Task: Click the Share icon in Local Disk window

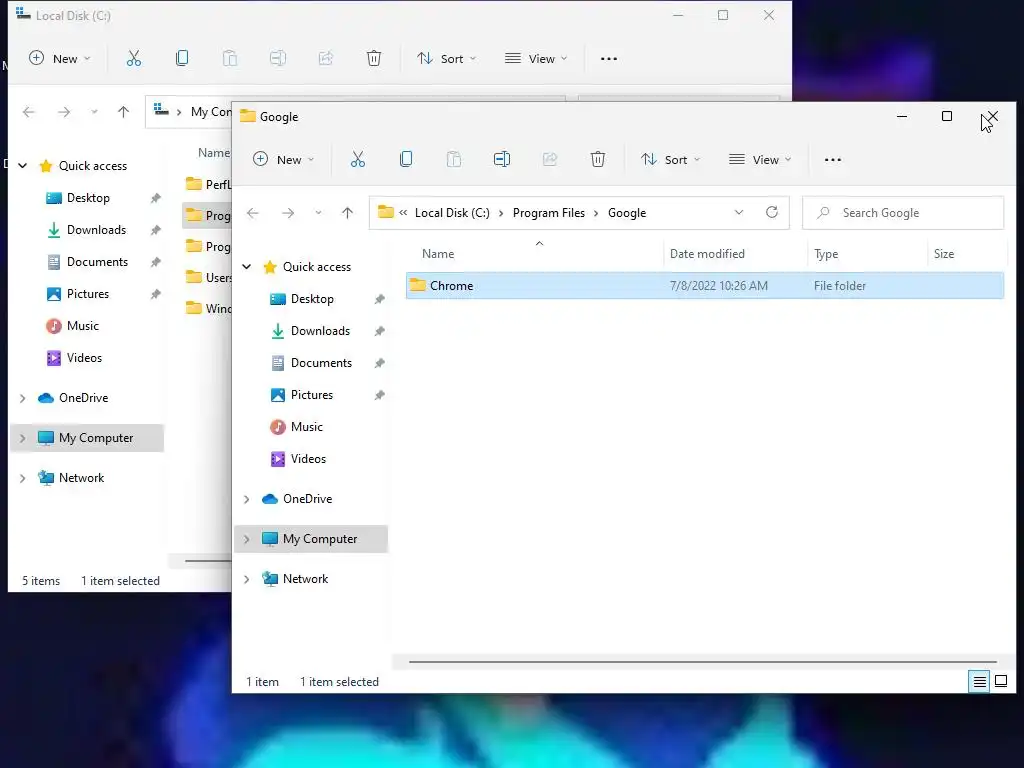Action: click(326, 59)
